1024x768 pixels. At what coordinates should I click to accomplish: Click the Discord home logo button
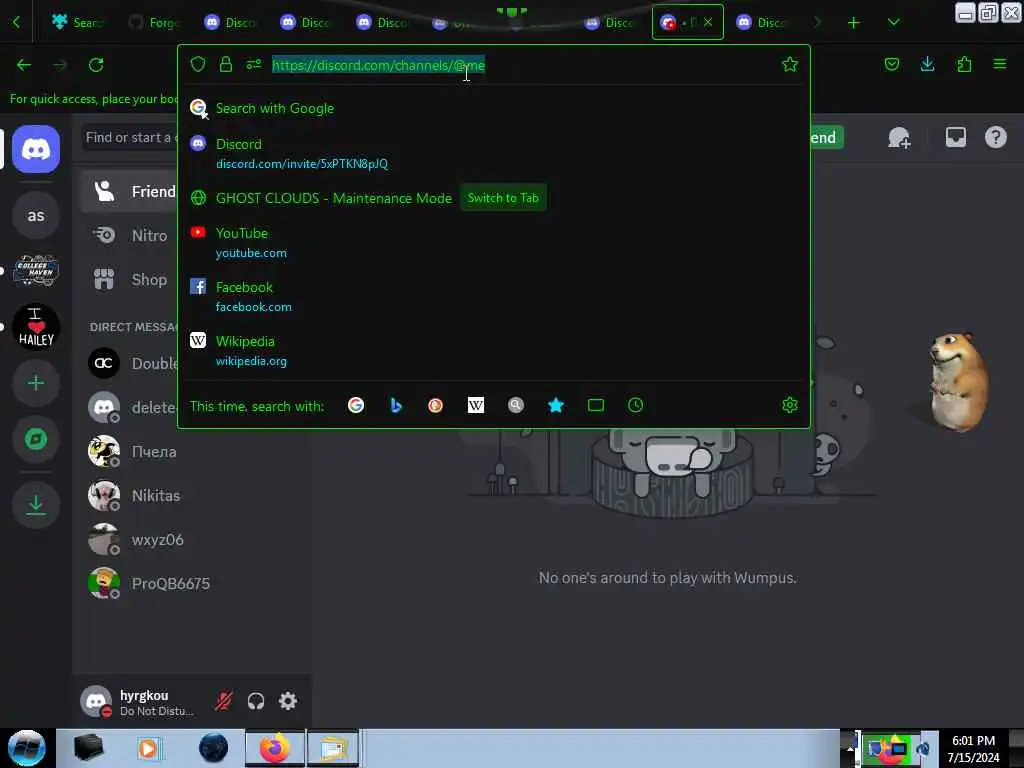[36, 150]
